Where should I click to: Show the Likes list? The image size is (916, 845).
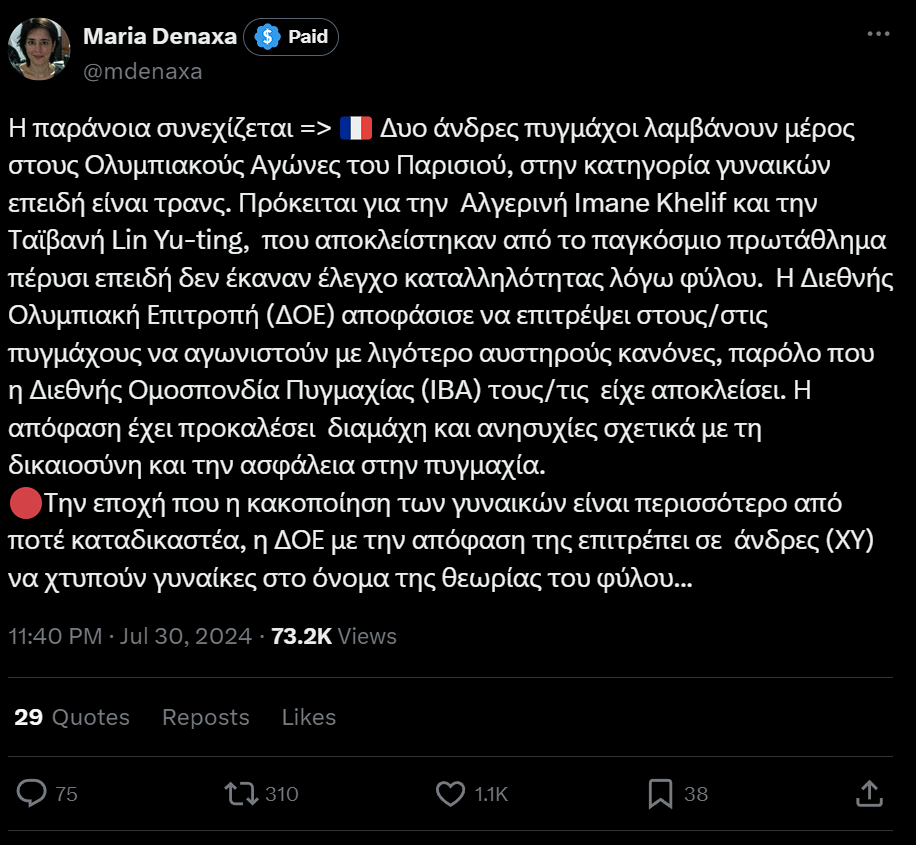pyautogui.click(x=308, y=717)
